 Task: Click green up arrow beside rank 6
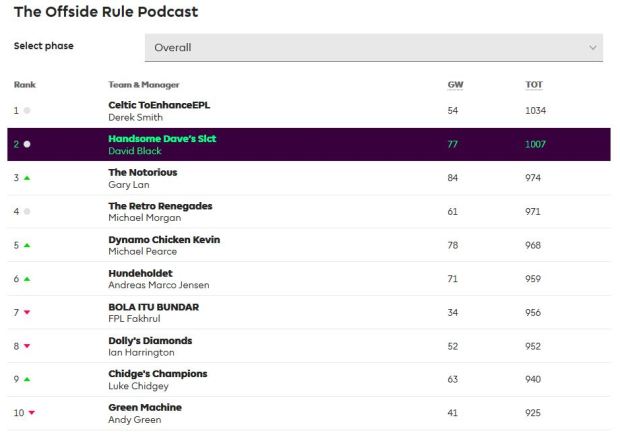pyautogui.click(x=27, y=279)
